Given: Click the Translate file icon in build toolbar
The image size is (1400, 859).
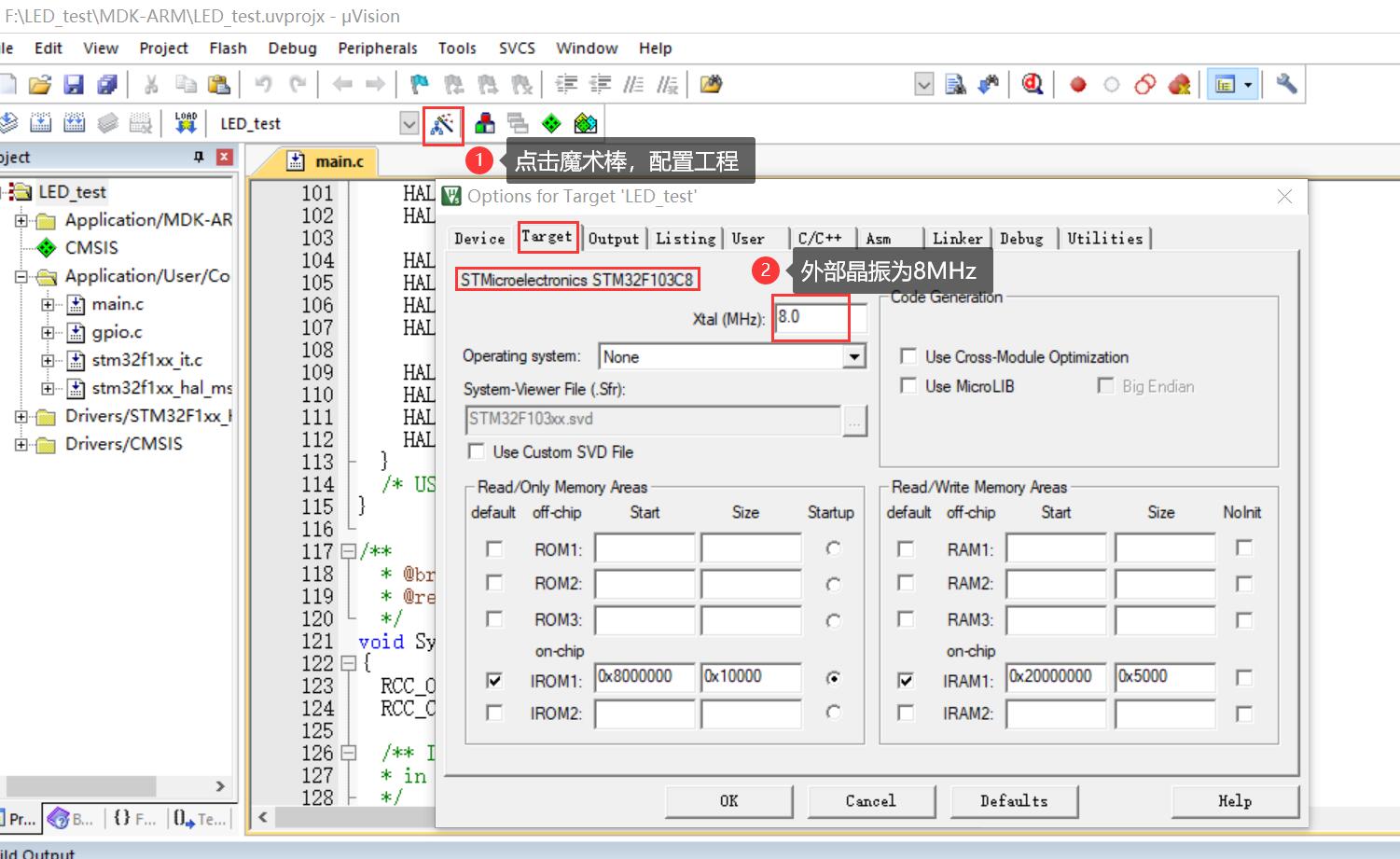Looking at the screenshot, I should click(7, 123).
